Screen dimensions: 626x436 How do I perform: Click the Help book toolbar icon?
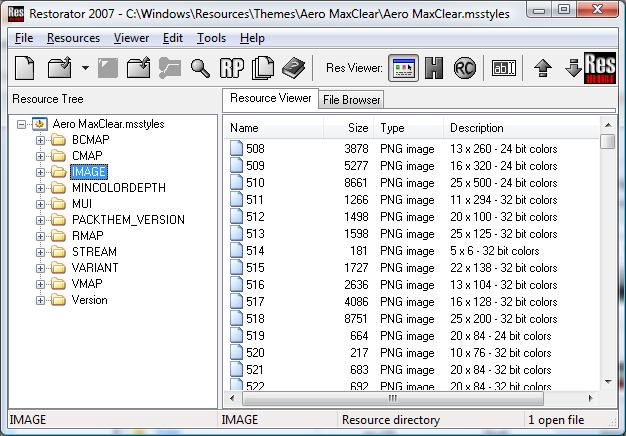point(293,68)
